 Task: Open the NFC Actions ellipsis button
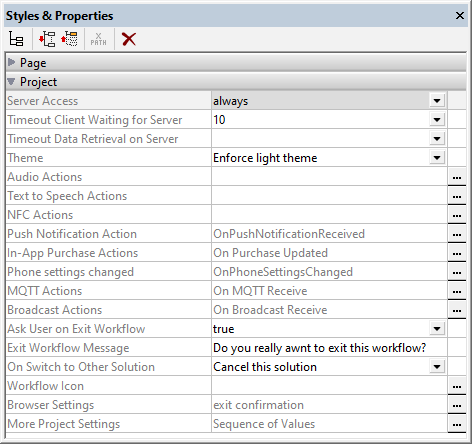point(457,215)
